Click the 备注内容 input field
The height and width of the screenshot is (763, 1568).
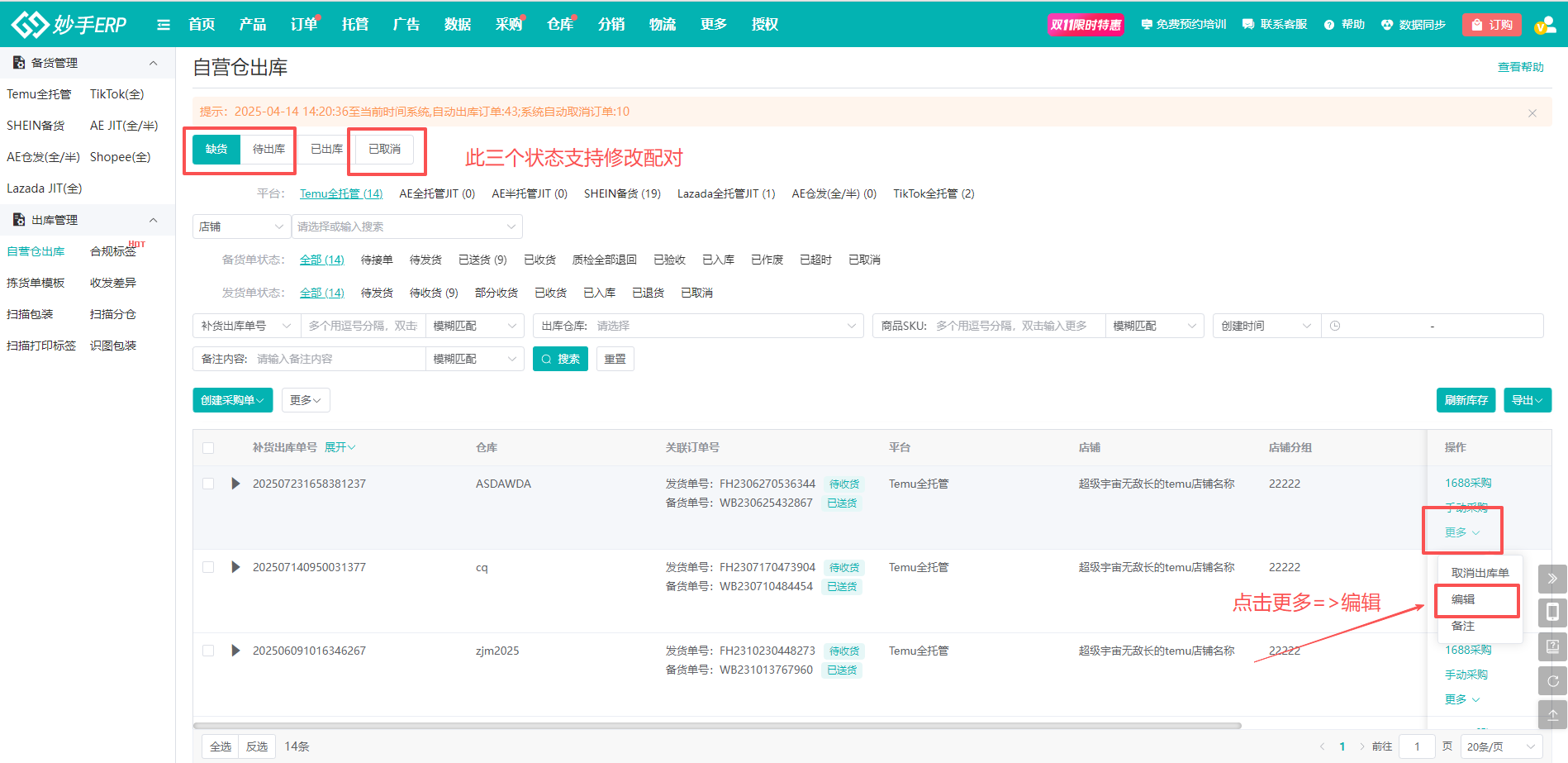click(337, 359)
